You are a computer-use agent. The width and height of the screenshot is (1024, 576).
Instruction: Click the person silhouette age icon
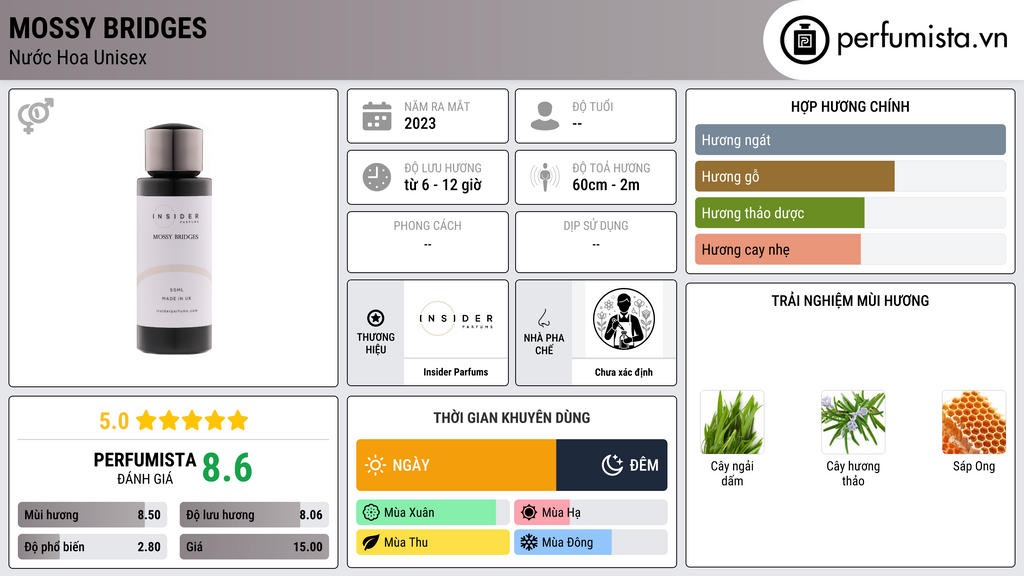pos(545,116)
